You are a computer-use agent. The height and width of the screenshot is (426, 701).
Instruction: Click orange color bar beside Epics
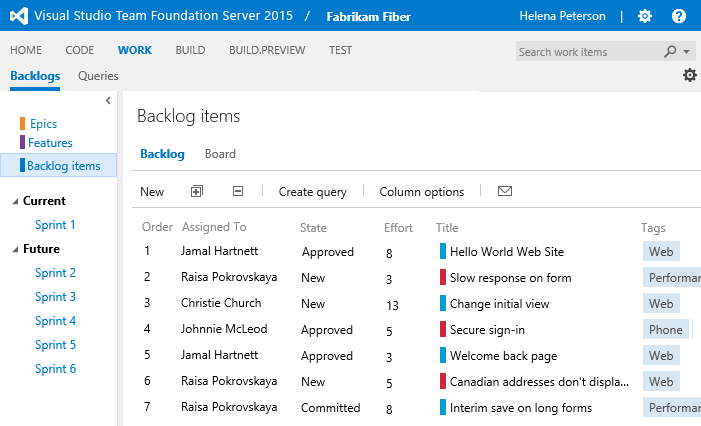click(x=22, y=123)
